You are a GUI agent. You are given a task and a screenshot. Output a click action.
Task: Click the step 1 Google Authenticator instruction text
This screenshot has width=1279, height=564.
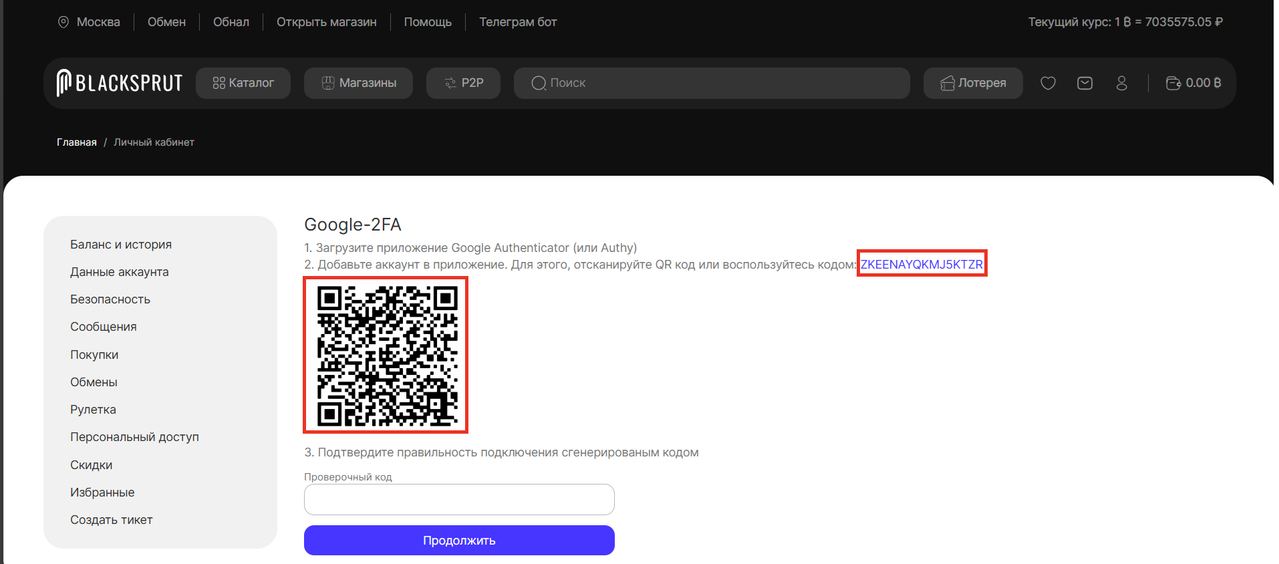[470, 248]
